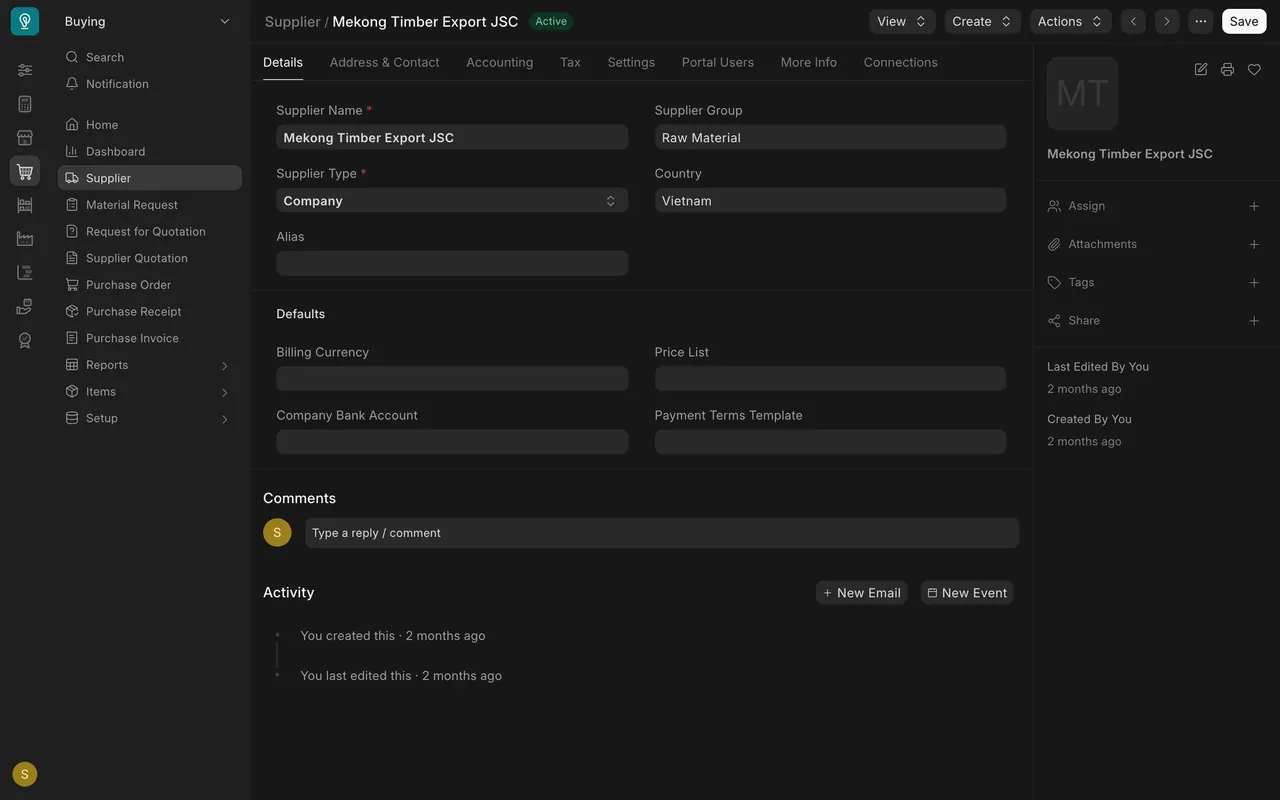This screenshot has height=800, width=1280.
Task: Add a tag using the Tags plus icon
Action: [1254, 282]
